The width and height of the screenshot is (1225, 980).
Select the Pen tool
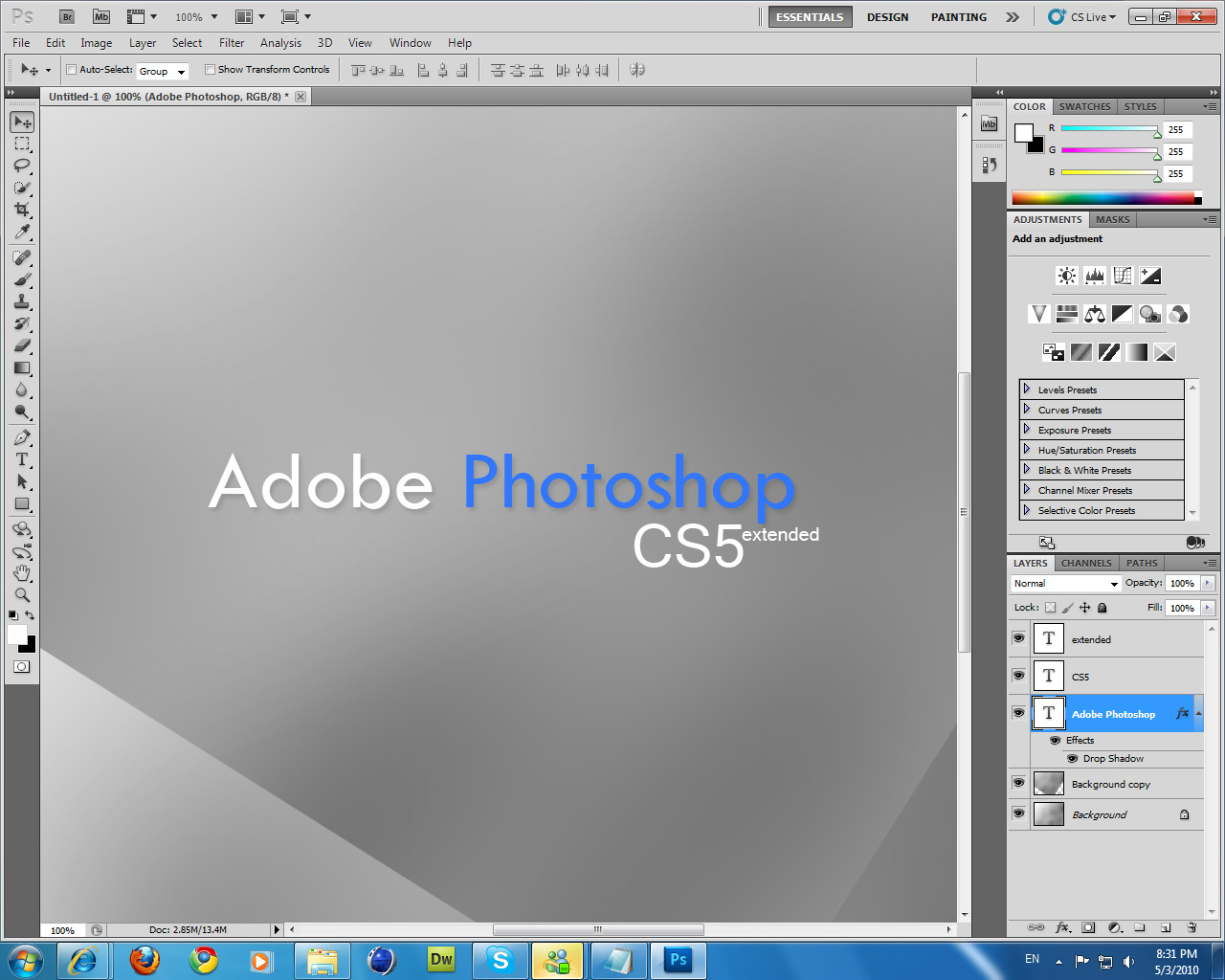pos(22,437)
